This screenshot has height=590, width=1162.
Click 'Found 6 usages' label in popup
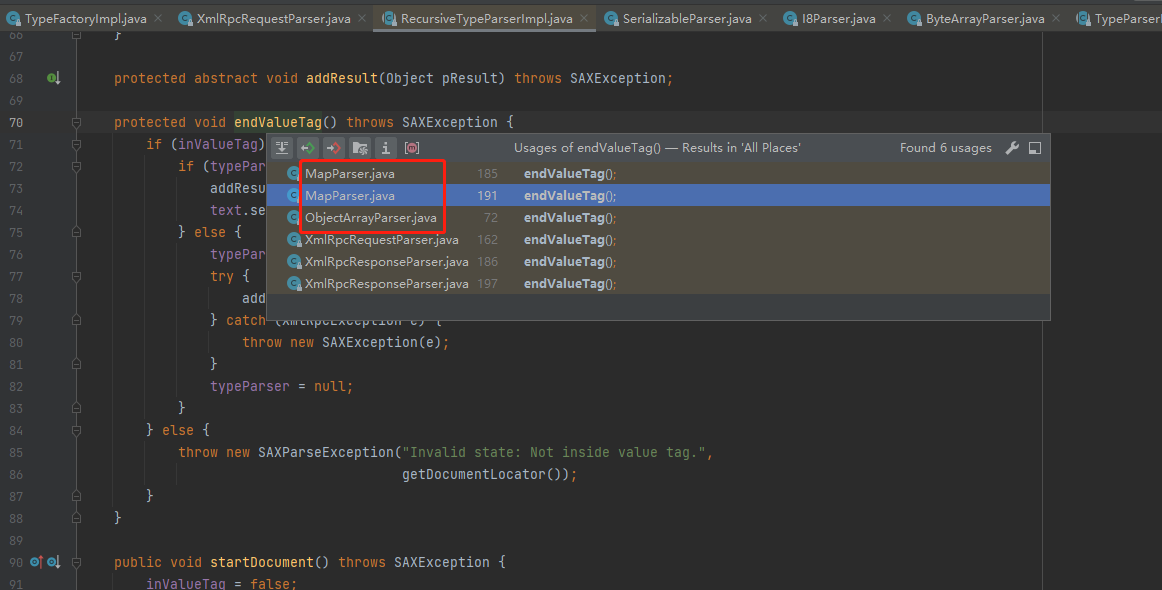[x=946, y=148]
